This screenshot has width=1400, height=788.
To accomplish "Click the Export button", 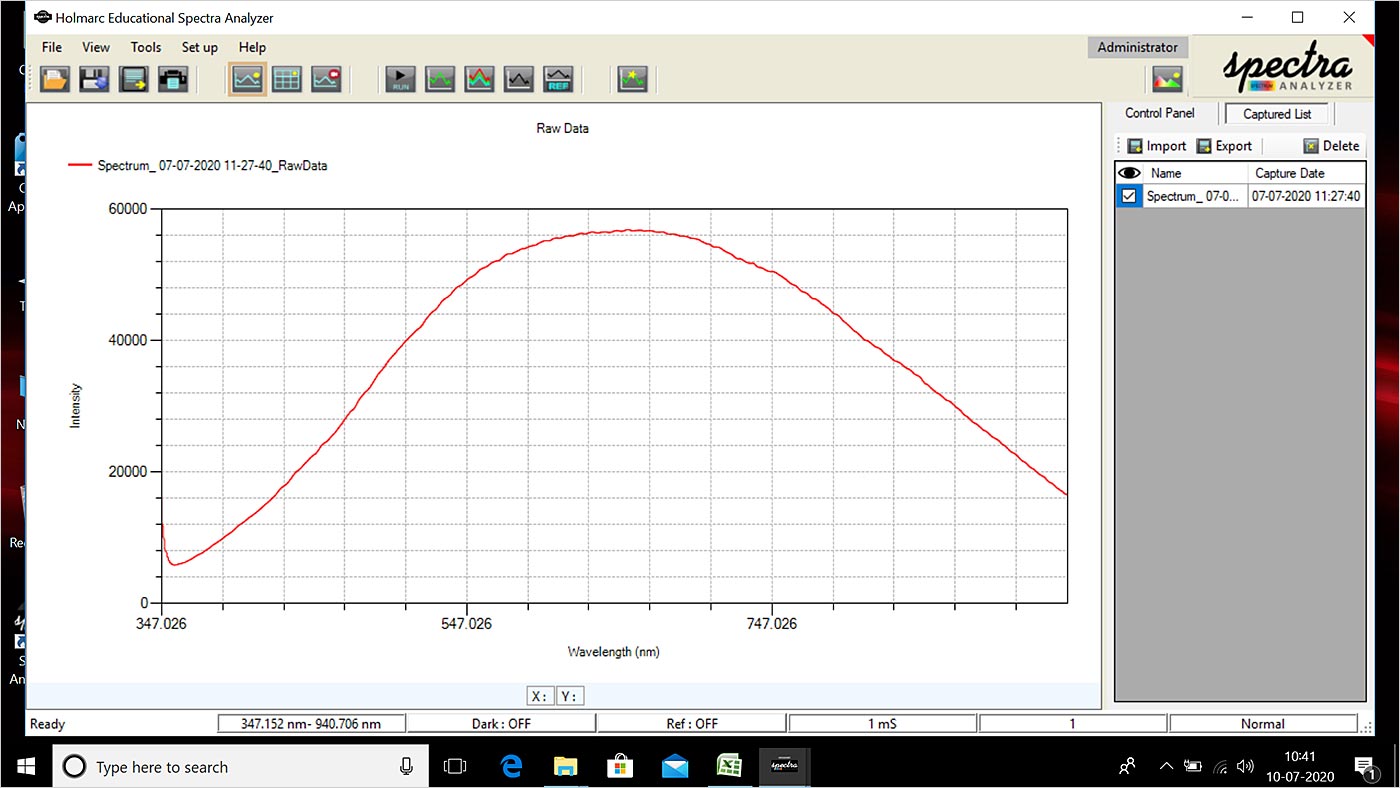I will tap(1224, 146).
